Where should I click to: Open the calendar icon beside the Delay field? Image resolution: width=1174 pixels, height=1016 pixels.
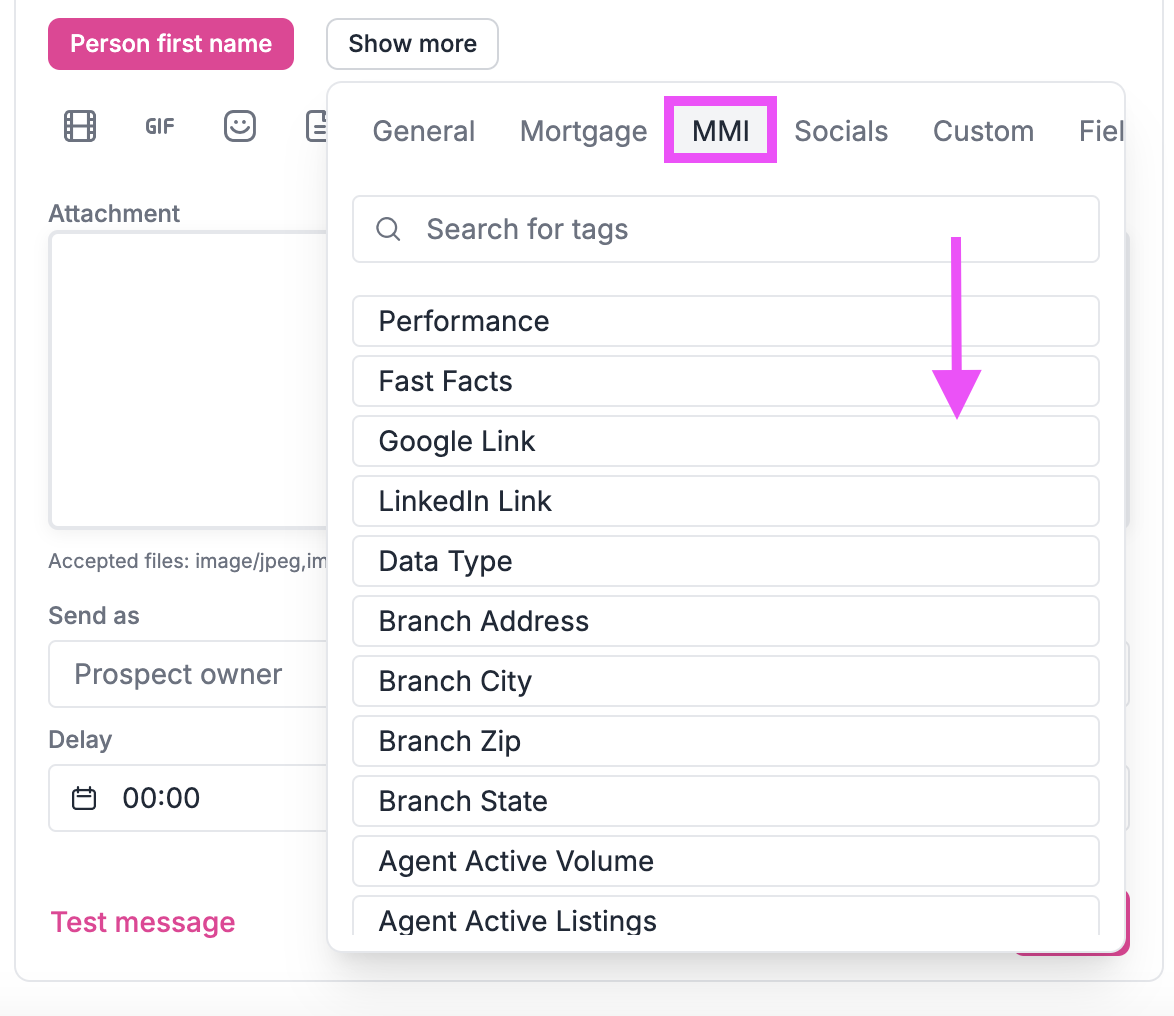pos(83,798)
